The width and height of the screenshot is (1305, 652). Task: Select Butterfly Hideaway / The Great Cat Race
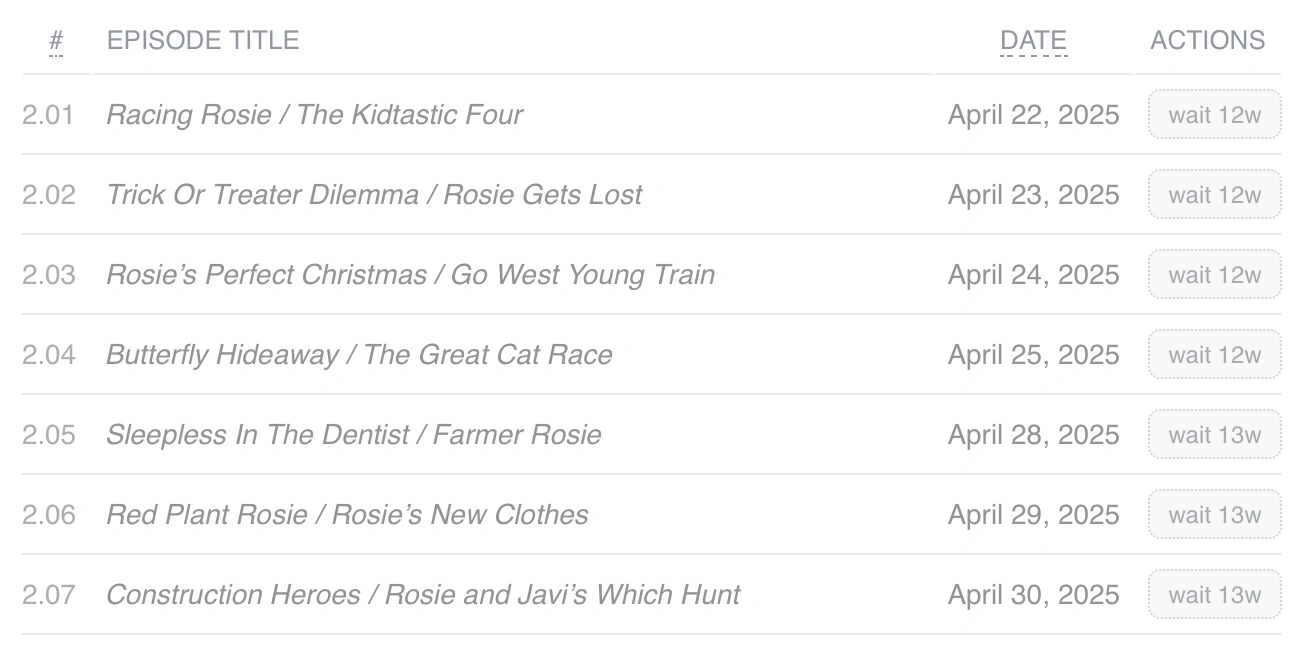[360, 354]
